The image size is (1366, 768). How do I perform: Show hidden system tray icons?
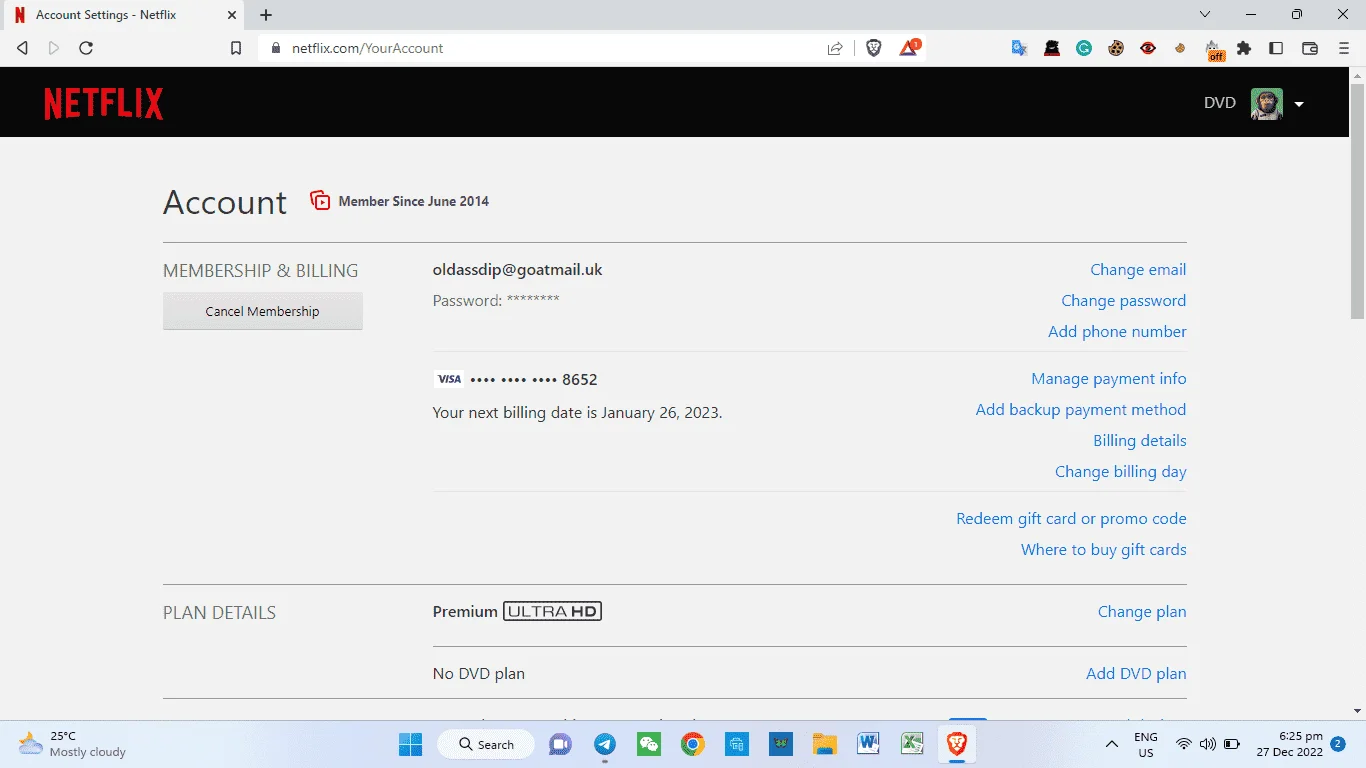click(x=1111, y=744)
